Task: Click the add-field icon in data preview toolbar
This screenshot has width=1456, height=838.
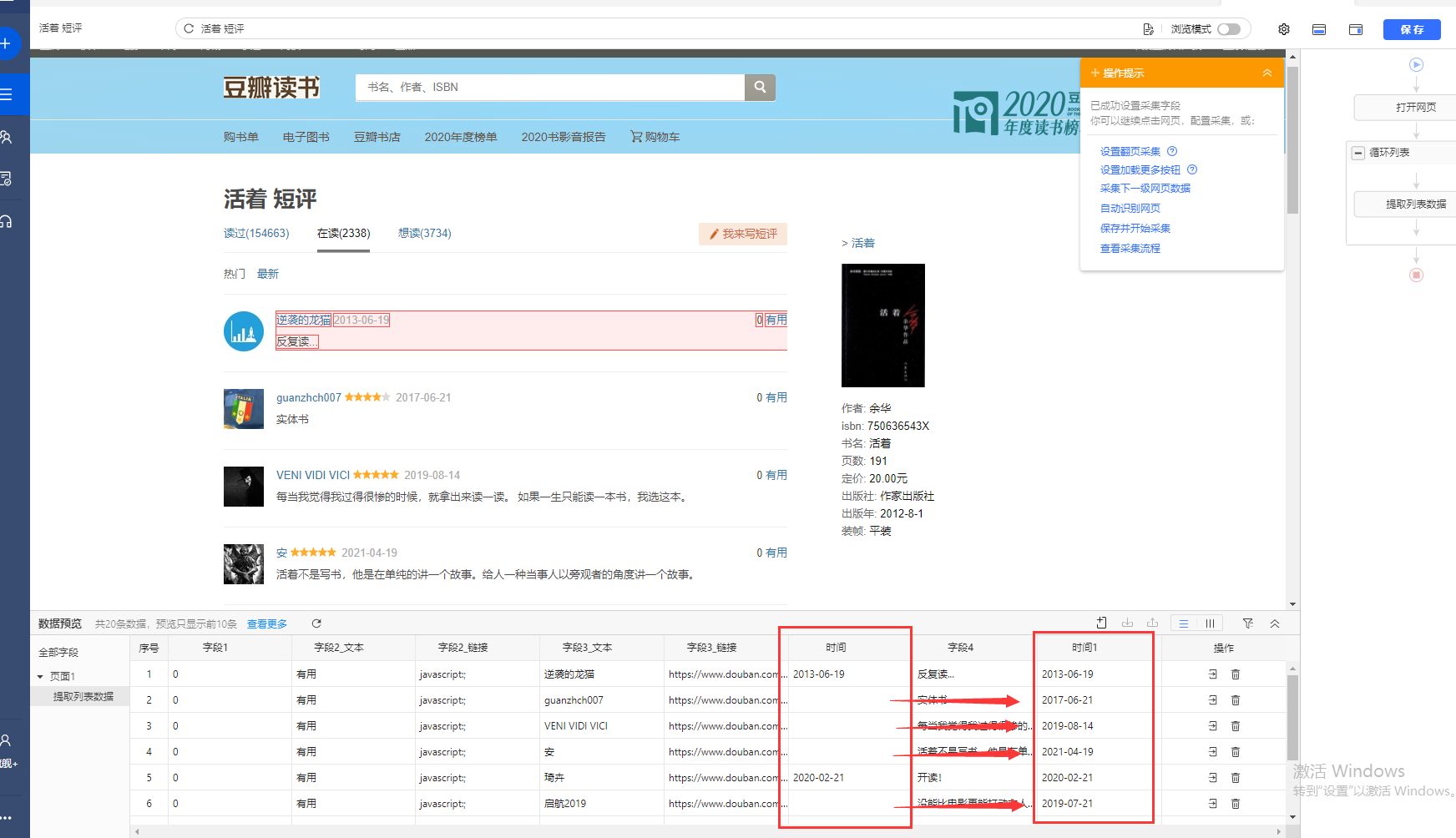Action: [1102, 623]
